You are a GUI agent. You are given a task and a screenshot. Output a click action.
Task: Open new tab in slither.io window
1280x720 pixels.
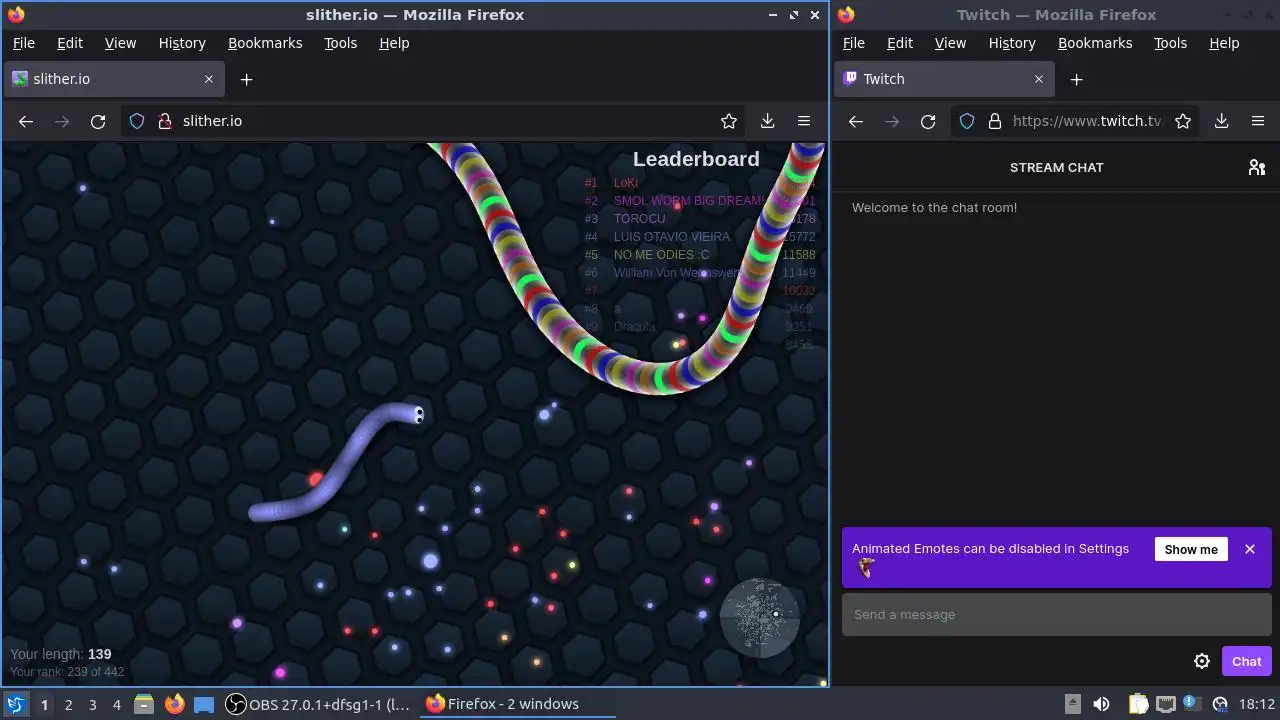[246, 79]
